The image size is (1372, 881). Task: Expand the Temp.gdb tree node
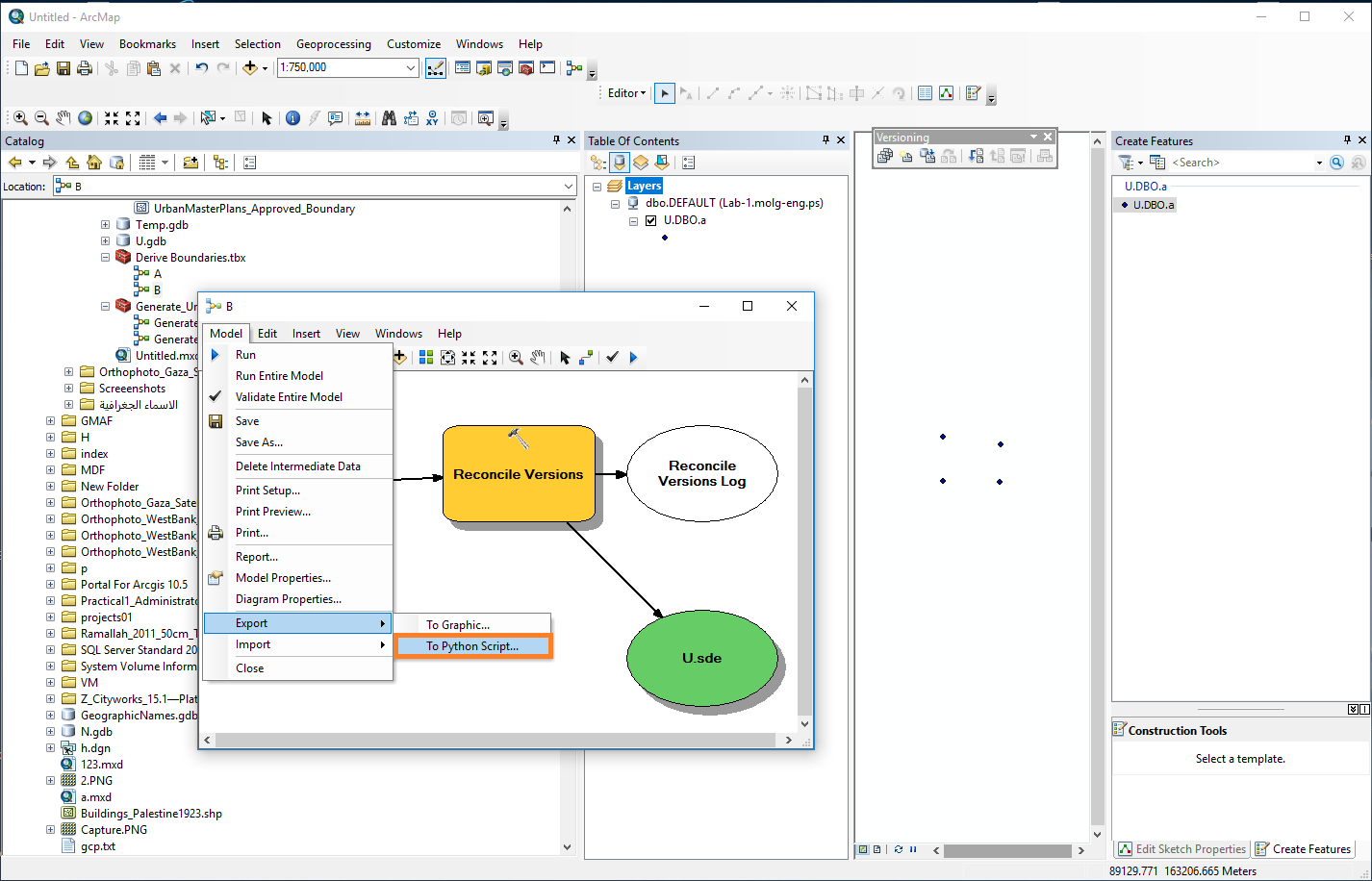(x=105, y=225)
